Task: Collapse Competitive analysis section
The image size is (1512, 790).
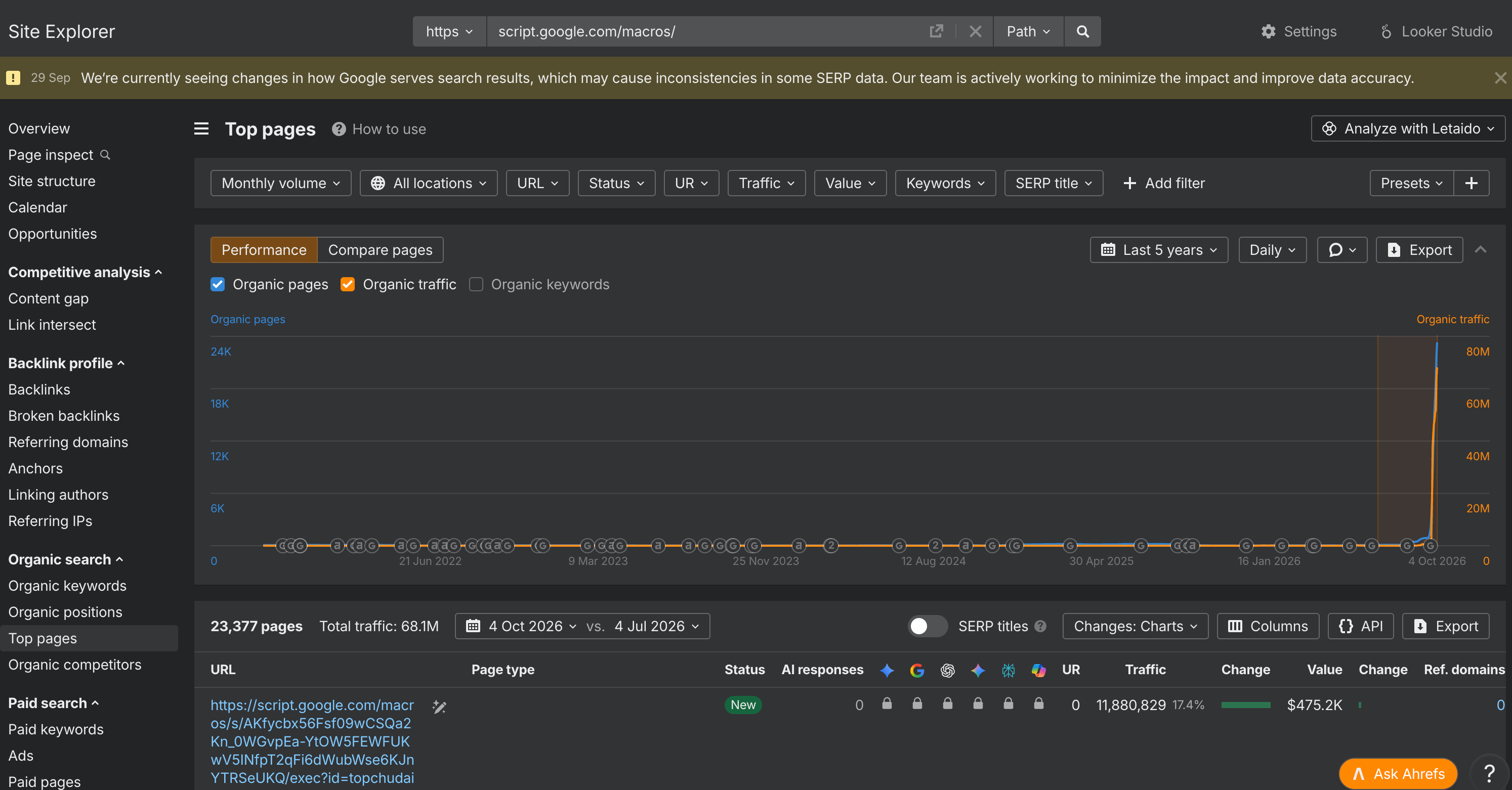Action: pyautogui.click(x=85, y=272)
